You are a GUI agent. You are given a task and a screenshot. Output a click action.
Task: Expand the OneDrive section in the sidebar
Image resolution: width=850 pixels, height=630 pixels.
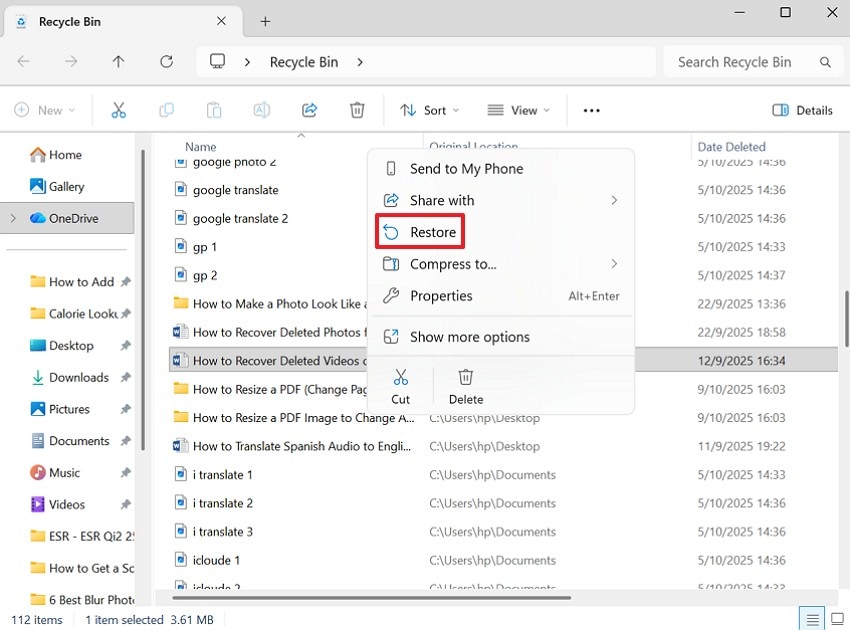[11, 218]
